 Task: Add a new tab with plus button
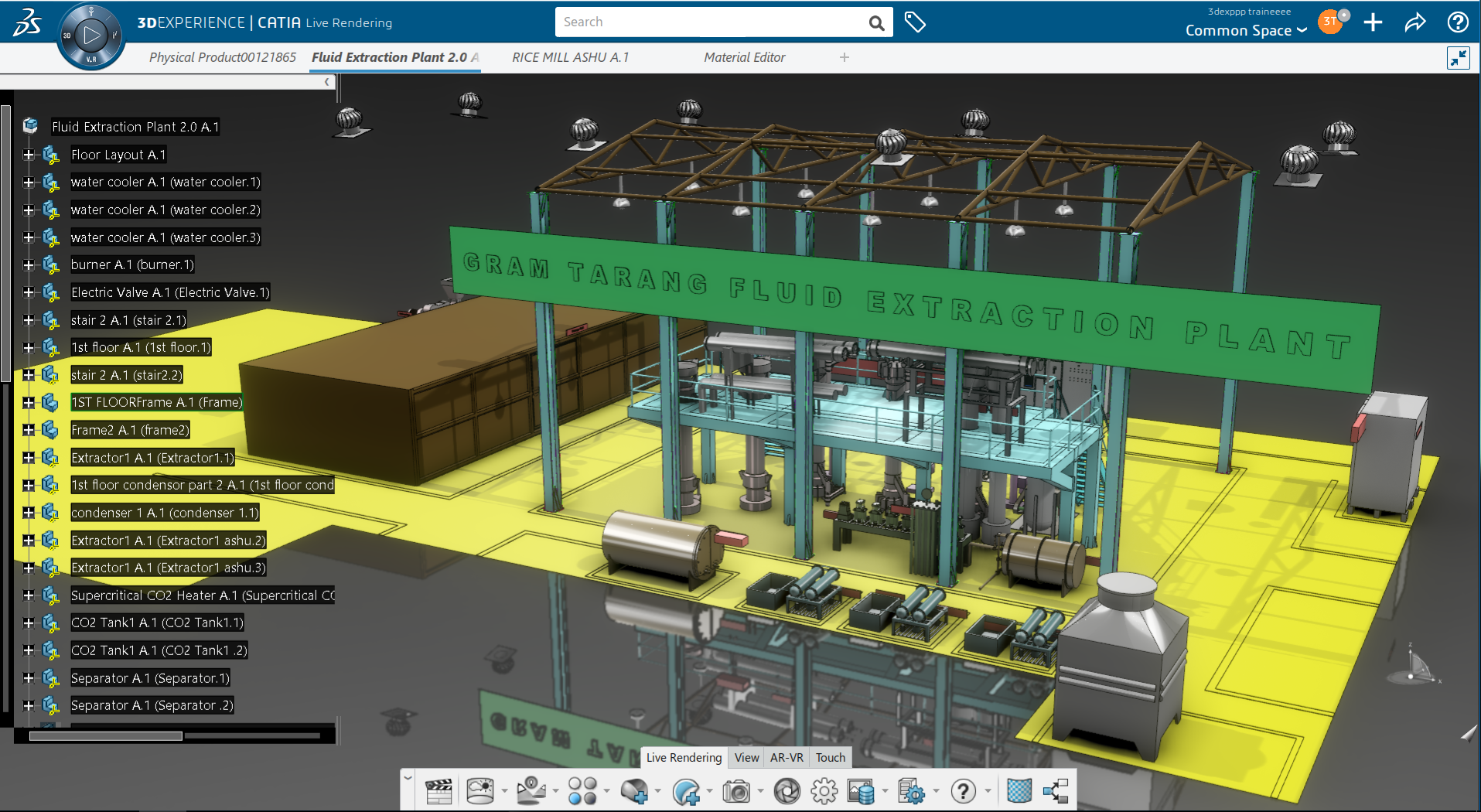[x=845, y=57]
